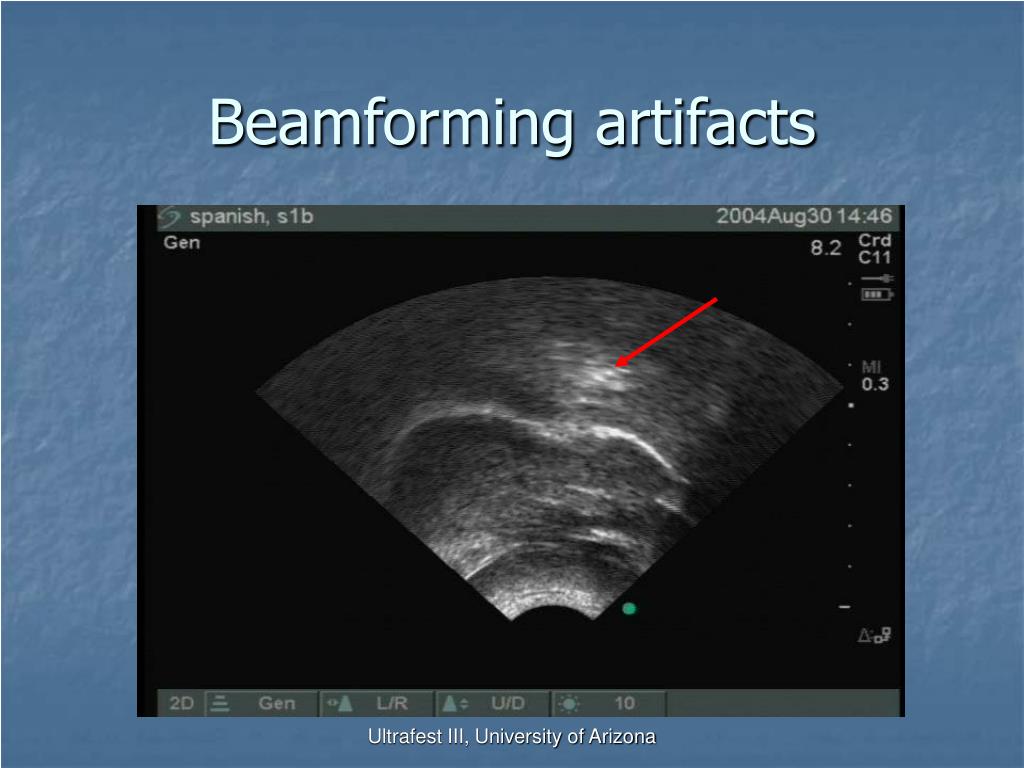Click the SonoSite logo beside spanish, s1b

click(x=169, y=216)
